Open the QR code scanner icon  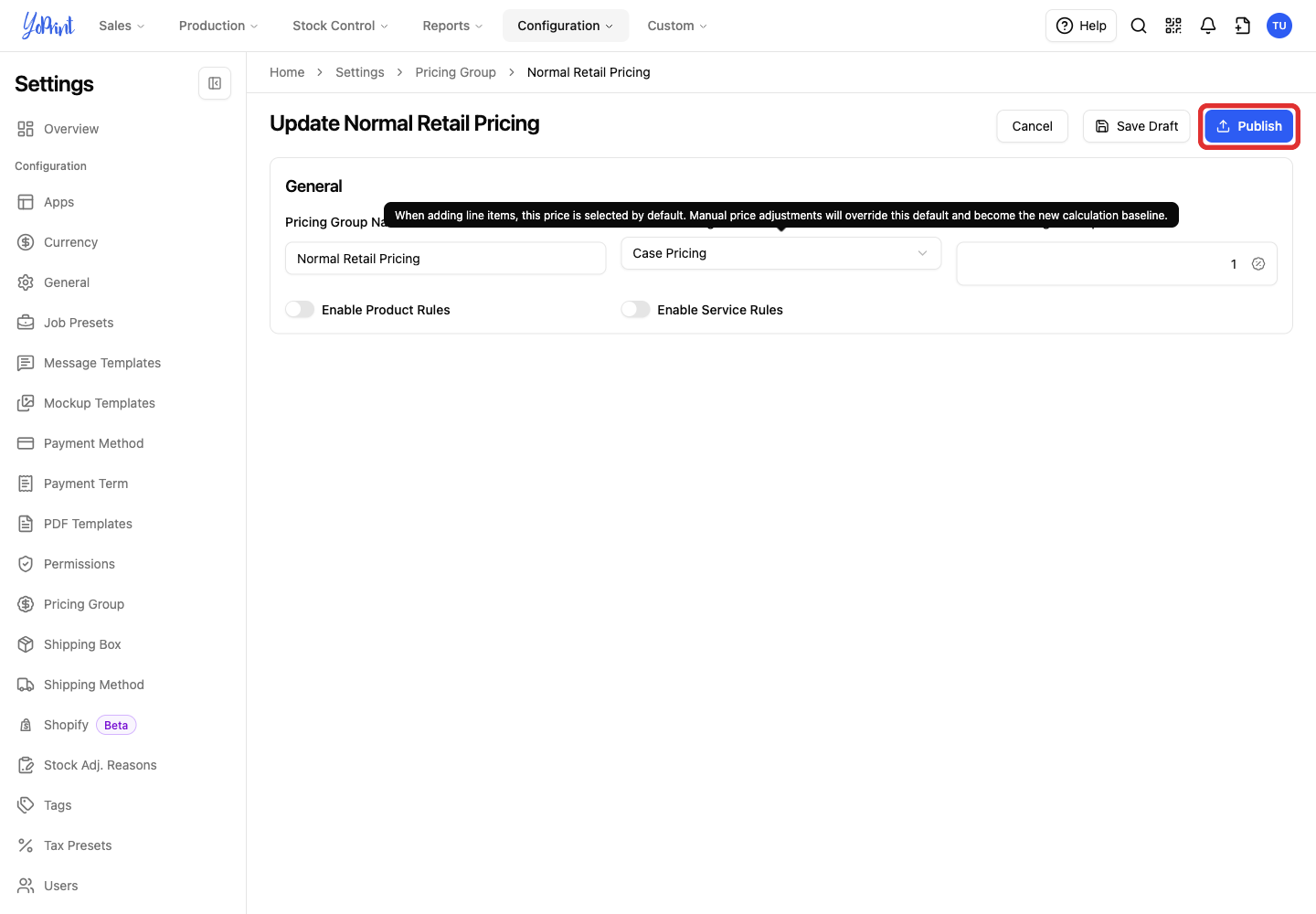coord(1173,26)
